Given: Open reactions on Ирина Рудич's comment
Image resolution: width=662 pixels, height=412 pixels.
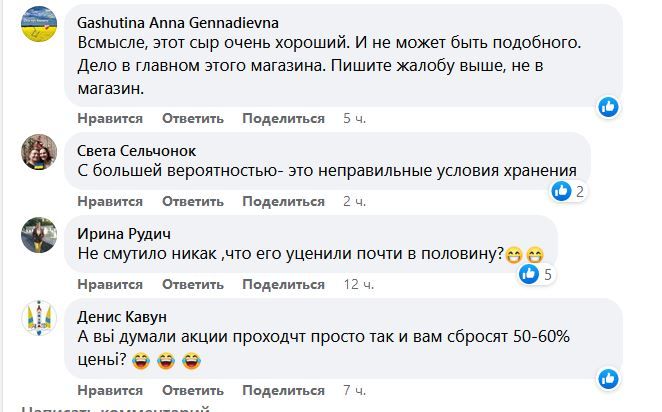Looking at the screenshot, I should pos(534,274).
